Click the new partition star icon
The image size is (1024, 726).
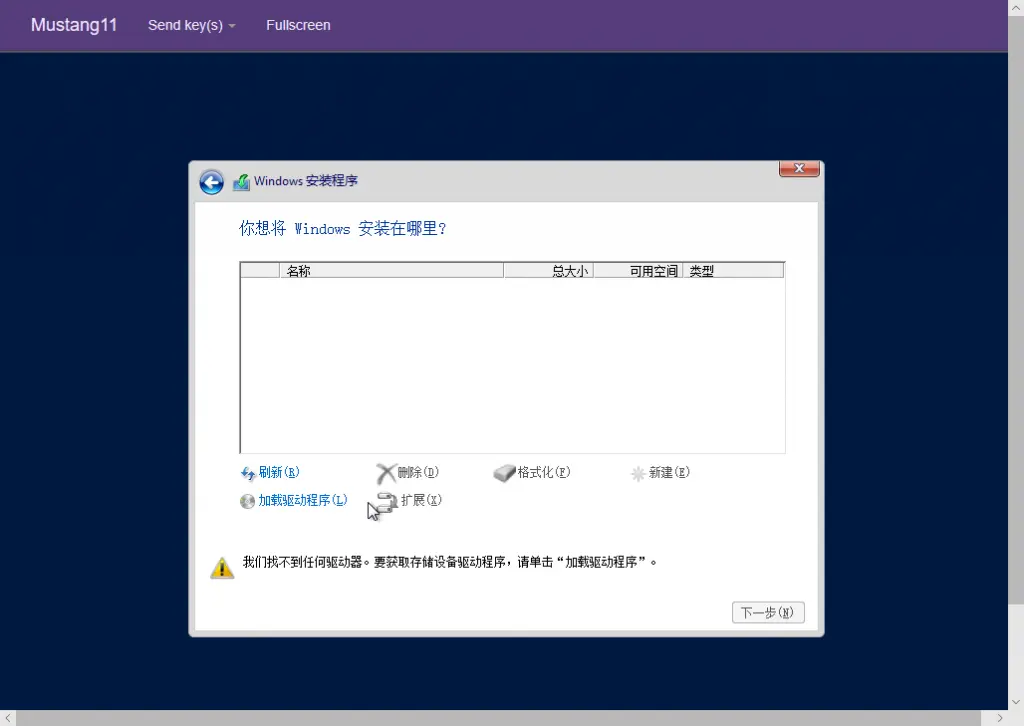coord(638,473)
